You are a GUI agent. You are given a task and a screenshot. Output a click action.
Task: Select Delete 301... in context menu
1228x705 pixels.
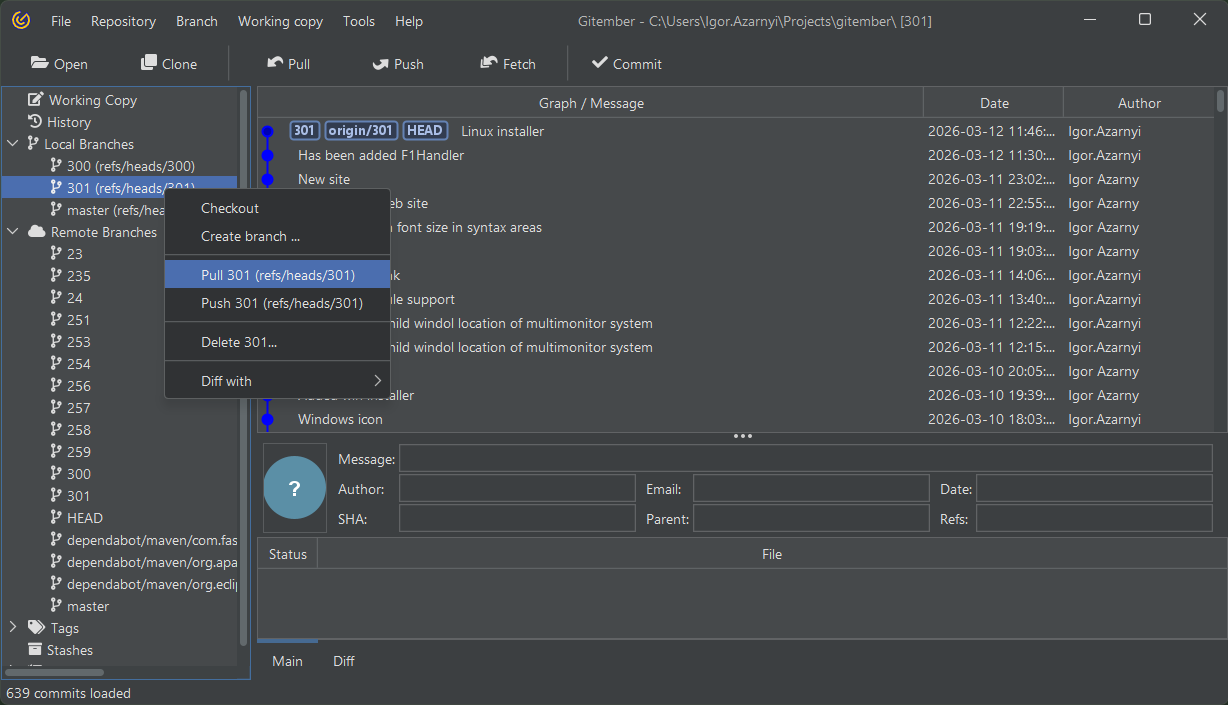tap(239, 342)
